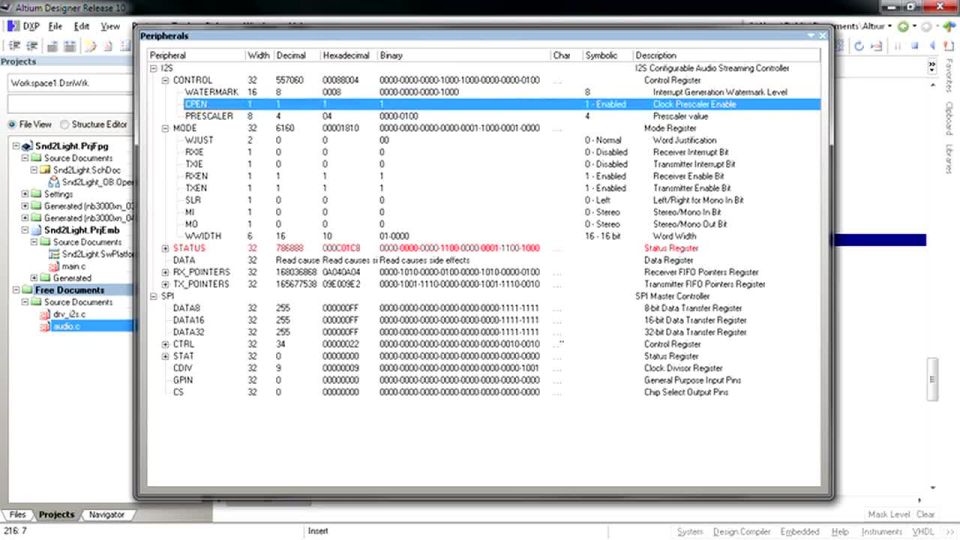
Task: Click the vertical scrollbar thumb at right edge
Action: tap(932, 379)
